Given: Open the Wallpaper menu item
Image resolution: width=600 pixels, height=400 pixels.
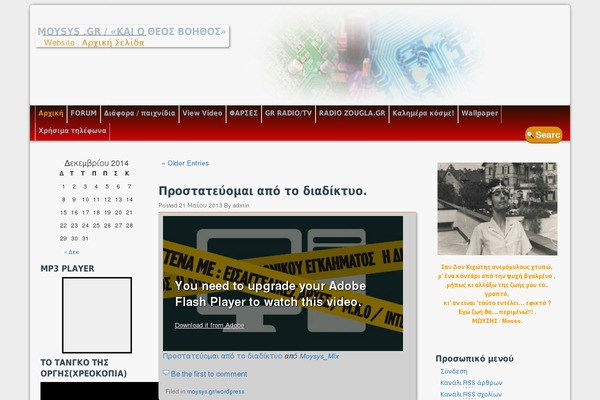Looking at the screenshot, I should (479, 113).
